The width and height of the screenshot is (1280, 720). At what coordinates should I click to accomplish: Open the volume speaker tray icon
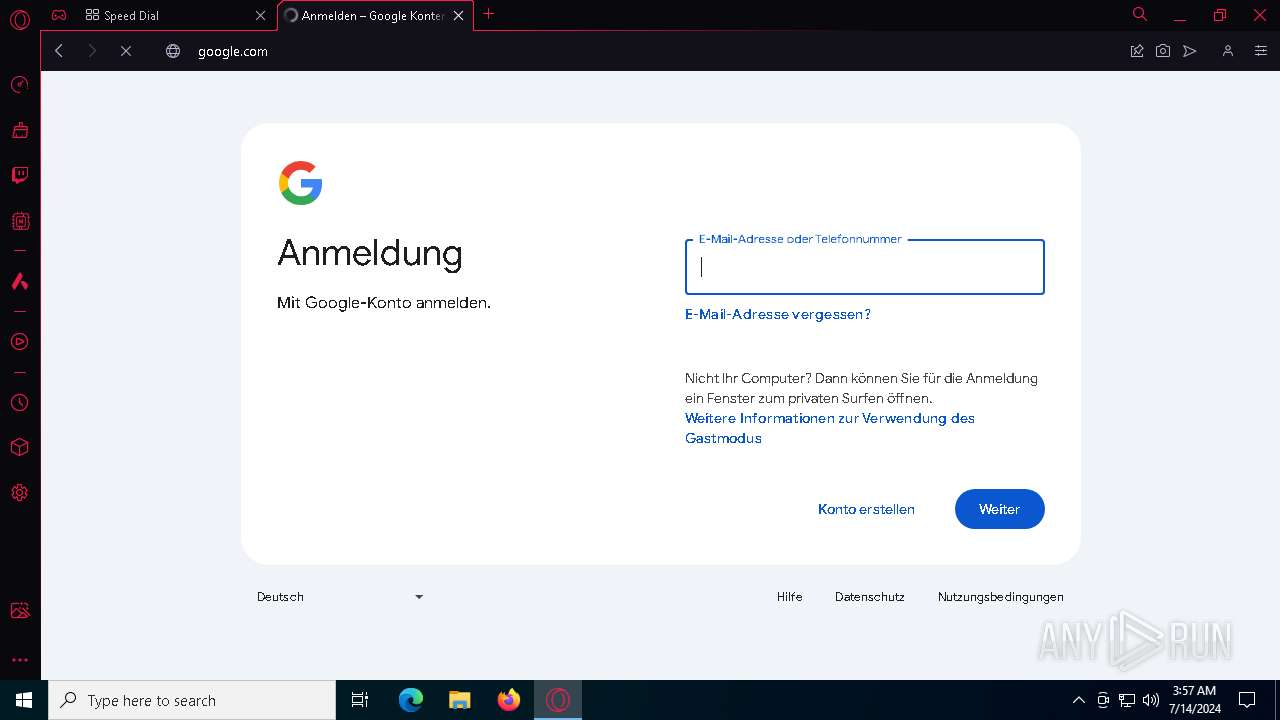coord(1151,700)
